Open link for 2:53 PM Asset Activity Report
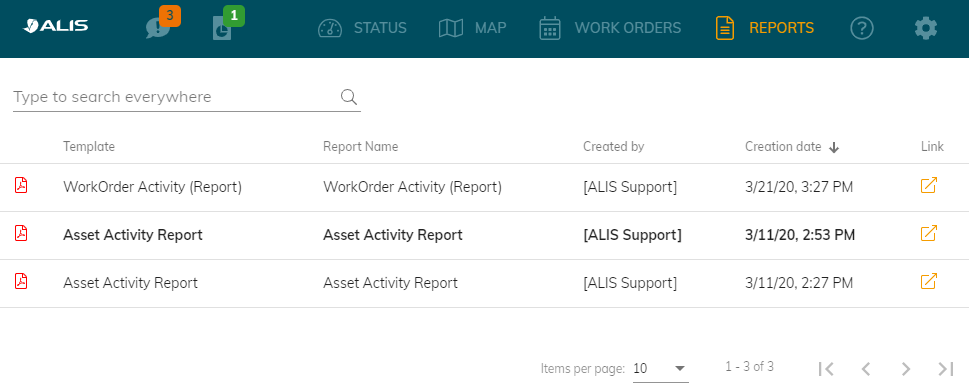This screenshot has height=390, width=969. (x=928, y=234)
